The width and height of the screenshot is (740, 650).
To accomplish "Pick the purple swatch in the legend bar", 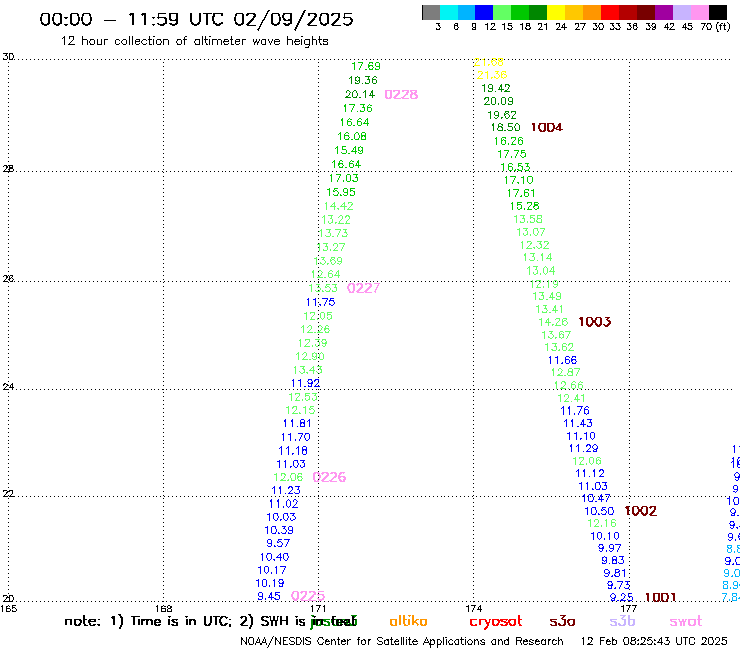I will point(664,12).
